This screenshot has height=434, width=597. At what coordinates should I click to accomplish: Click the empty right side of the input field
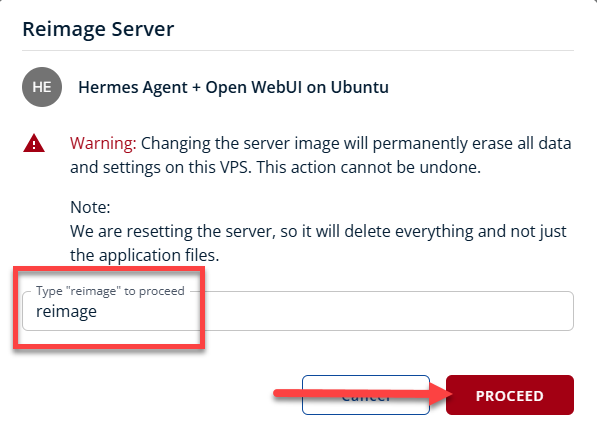pos(388,311)
